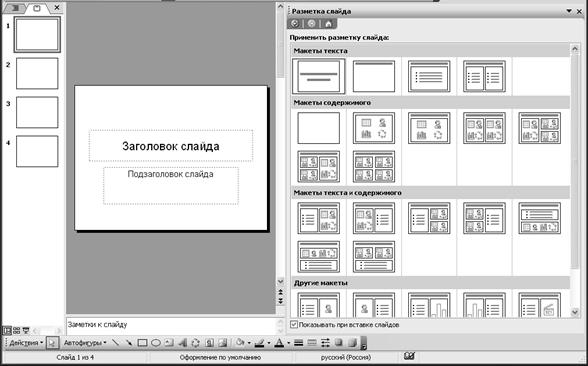The image size is (588, 366).
Task: Click the Макеты содержимого section header
Action: [430, 102]
